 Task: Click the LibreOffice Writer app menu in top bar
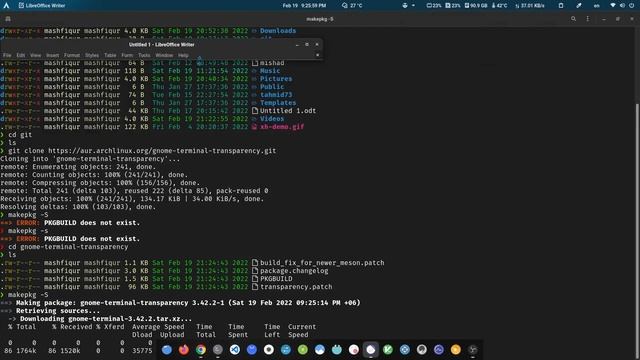[42, 5]
